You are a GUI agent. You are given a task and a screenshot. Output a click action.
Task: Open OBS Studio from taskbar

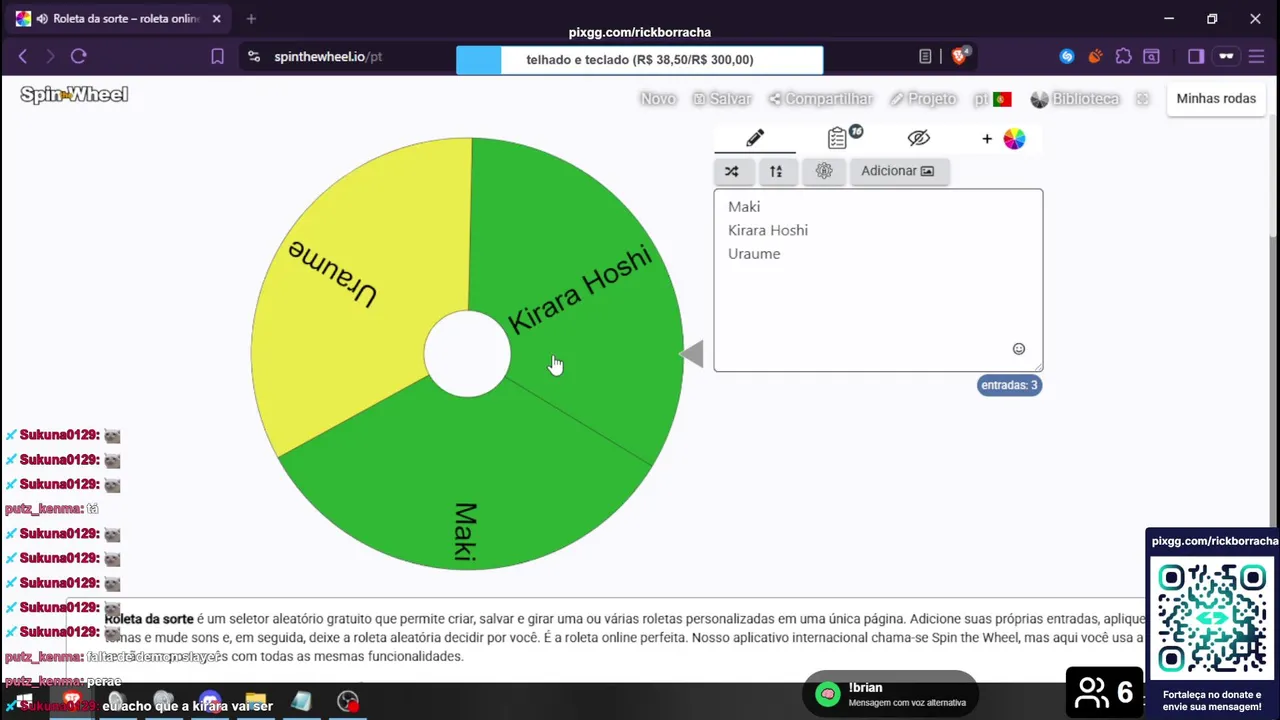pos(348,702)
